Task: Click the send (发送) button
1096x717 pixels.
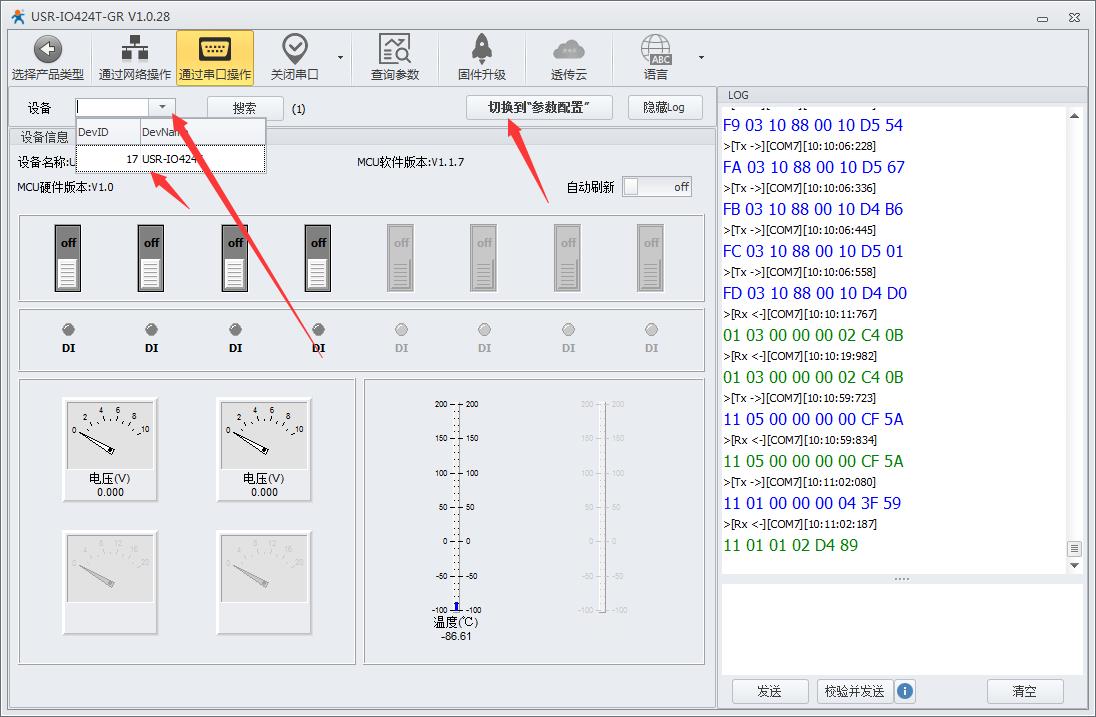Action: (x=770, y=691)
